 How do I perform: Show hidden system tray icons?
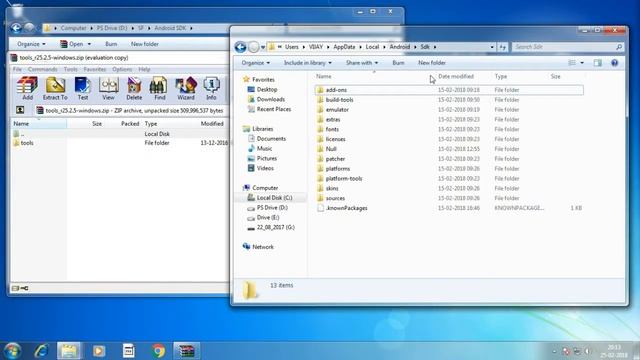point(554,351)
